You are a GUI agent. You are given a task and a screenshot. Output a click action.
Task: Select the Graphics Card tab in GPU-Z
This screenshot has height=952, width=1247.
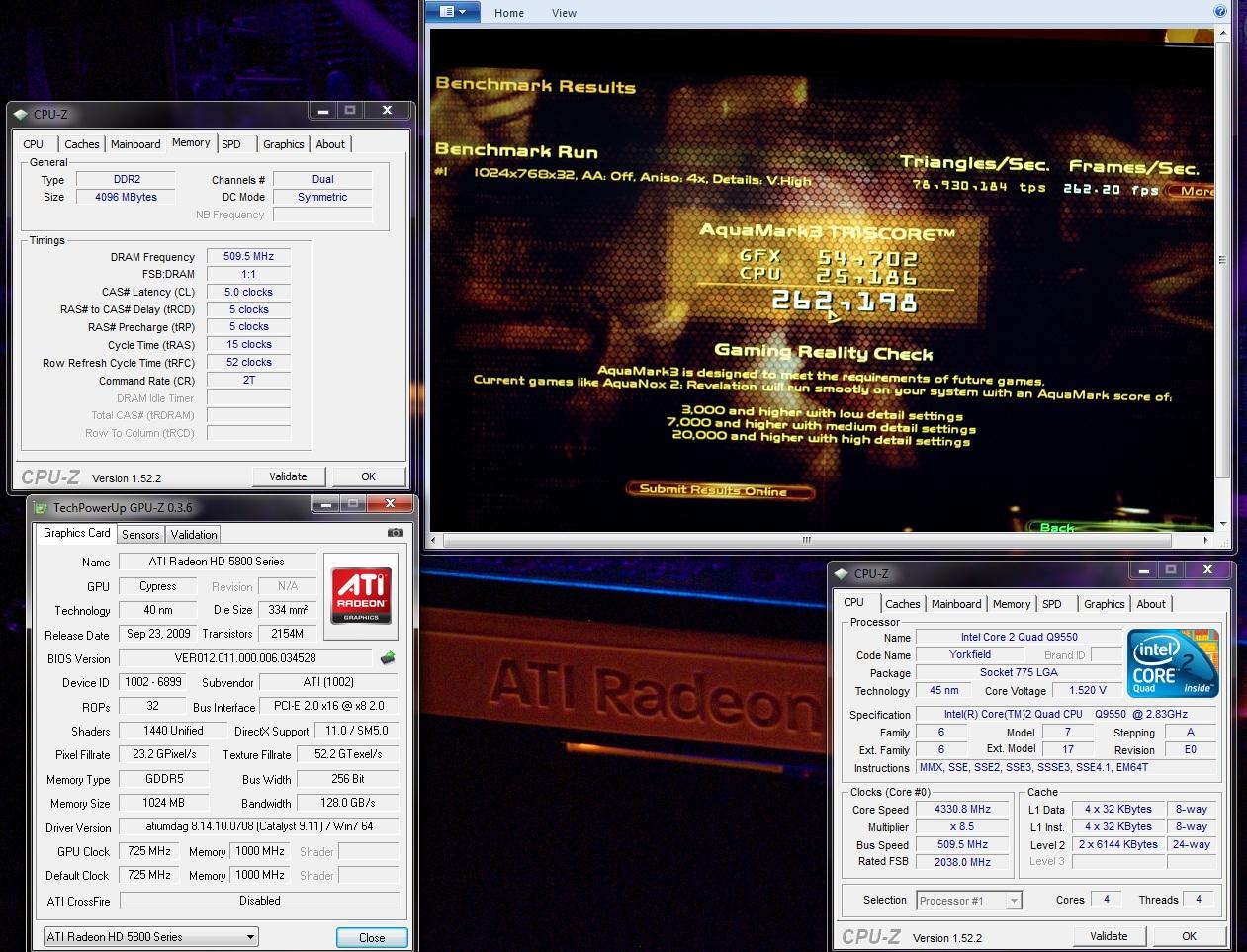[x=77, y=533]
